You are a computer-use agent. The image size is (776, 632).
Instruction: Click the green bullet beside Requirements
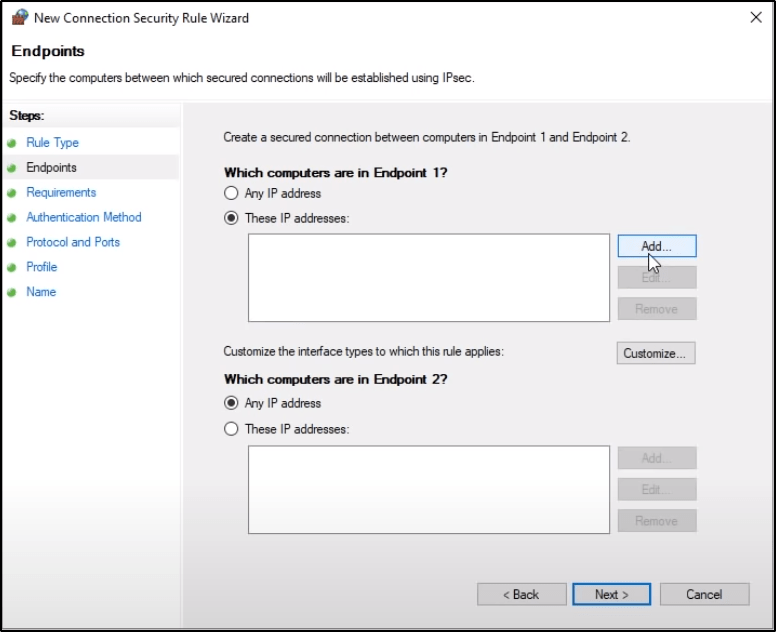pos(12,193)
